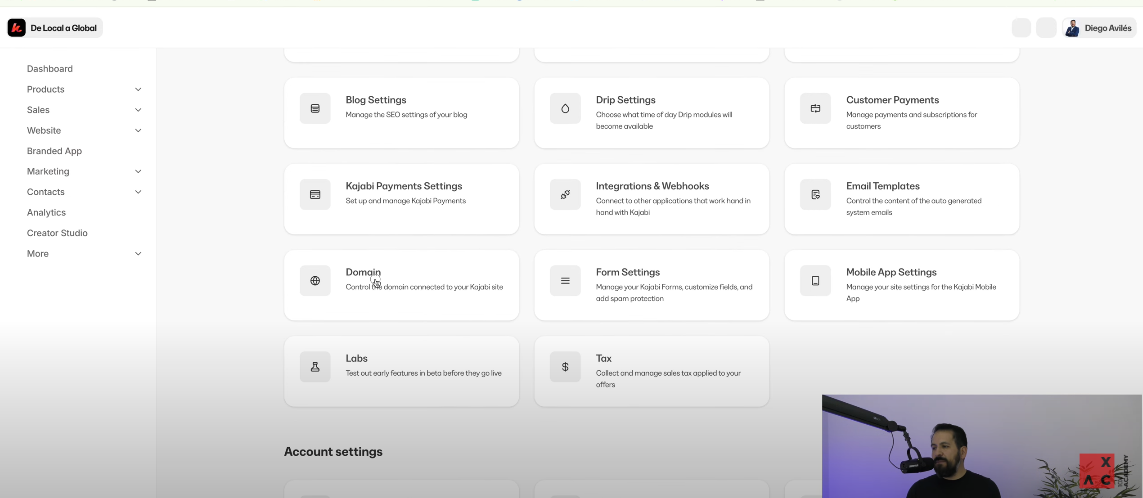Click the Drip Settings droplet icon
Image resolution: width=1143 pixels, height=498 pixels.
point(565,108)
